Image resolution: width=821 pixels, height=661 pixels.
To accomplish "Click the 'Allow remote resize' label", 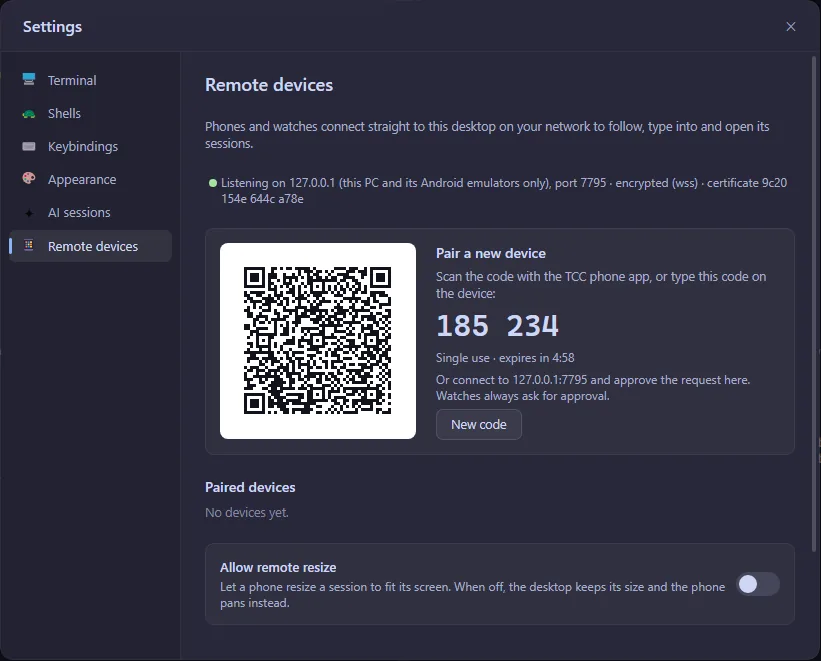I will point(278,567).
